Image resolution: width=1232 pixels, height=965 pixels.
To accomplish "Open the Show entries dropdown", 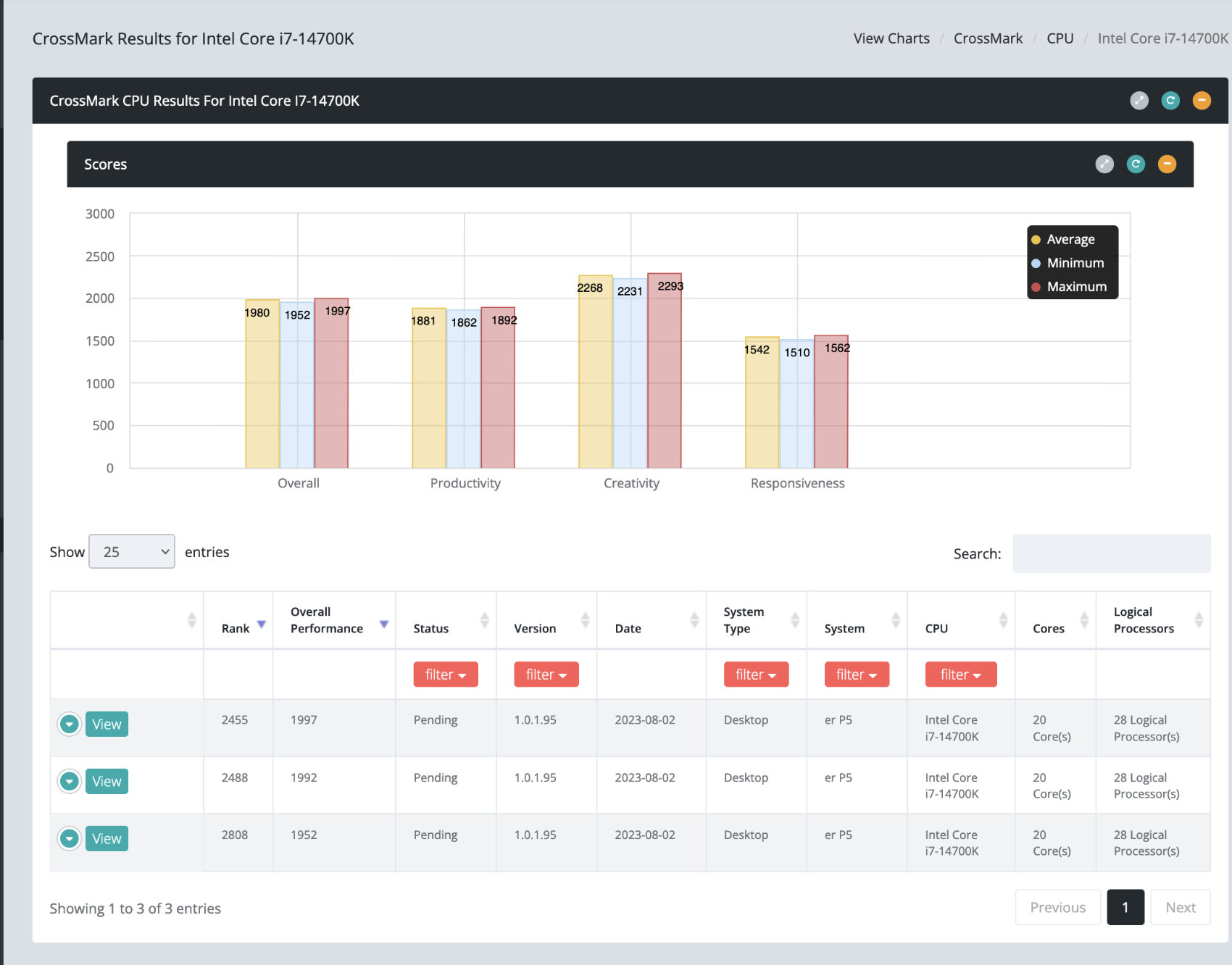I will [x=132, y=551].
